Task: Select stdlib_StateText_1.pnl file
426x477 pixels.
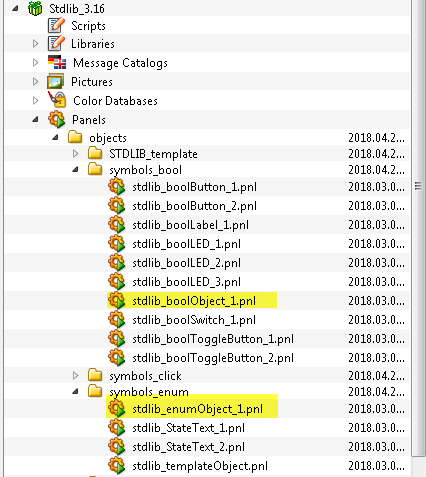Action: click(x=188, y=428)
